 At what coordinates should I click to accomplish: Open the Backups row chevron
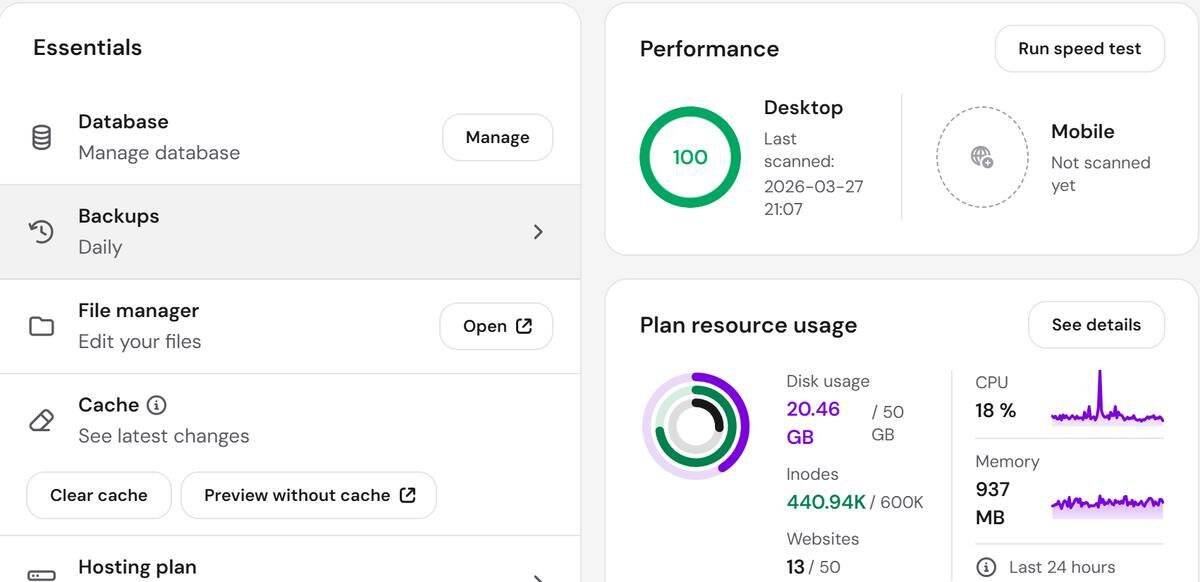(x=538, y=232)
